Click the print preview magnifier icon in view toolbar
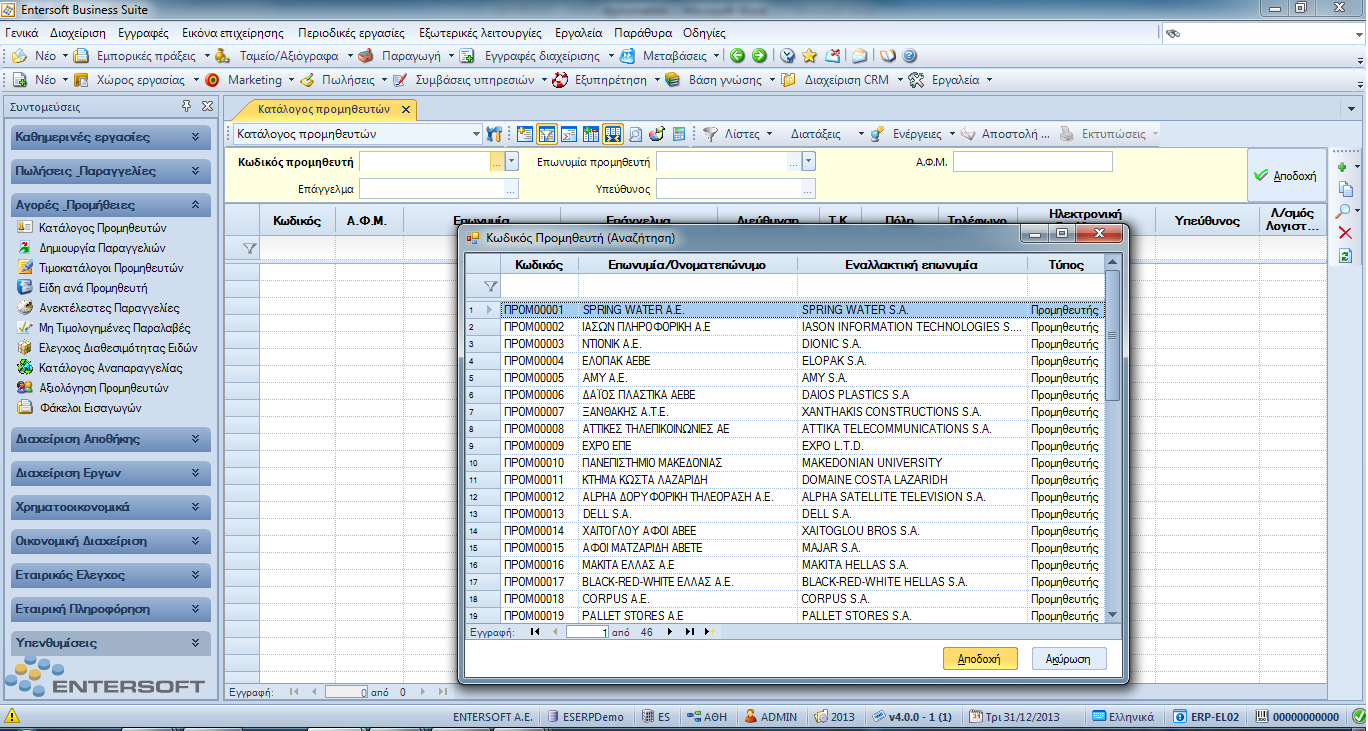Screen dimensions: 1368x731 pyautogui.click(x=635, y=133)
